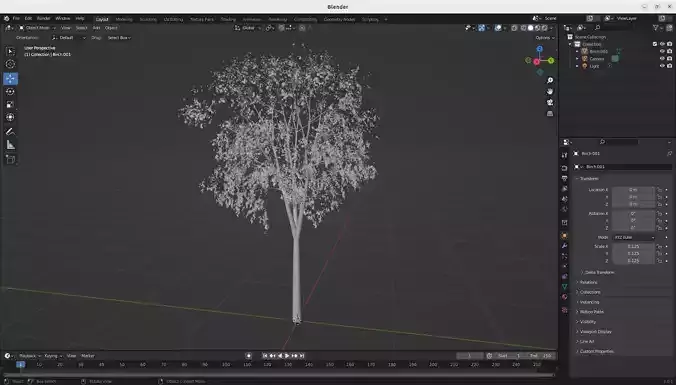Viewport: 676px width, 385px height.
Task: Select the Measure tool in the toolbar
Action: pos(10,145)
